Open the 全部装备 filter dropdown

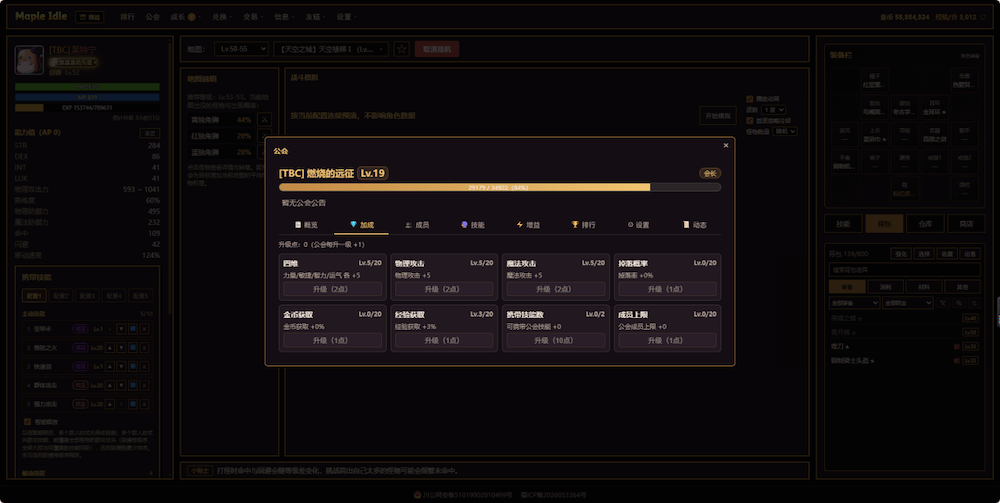tap(854, 303)
